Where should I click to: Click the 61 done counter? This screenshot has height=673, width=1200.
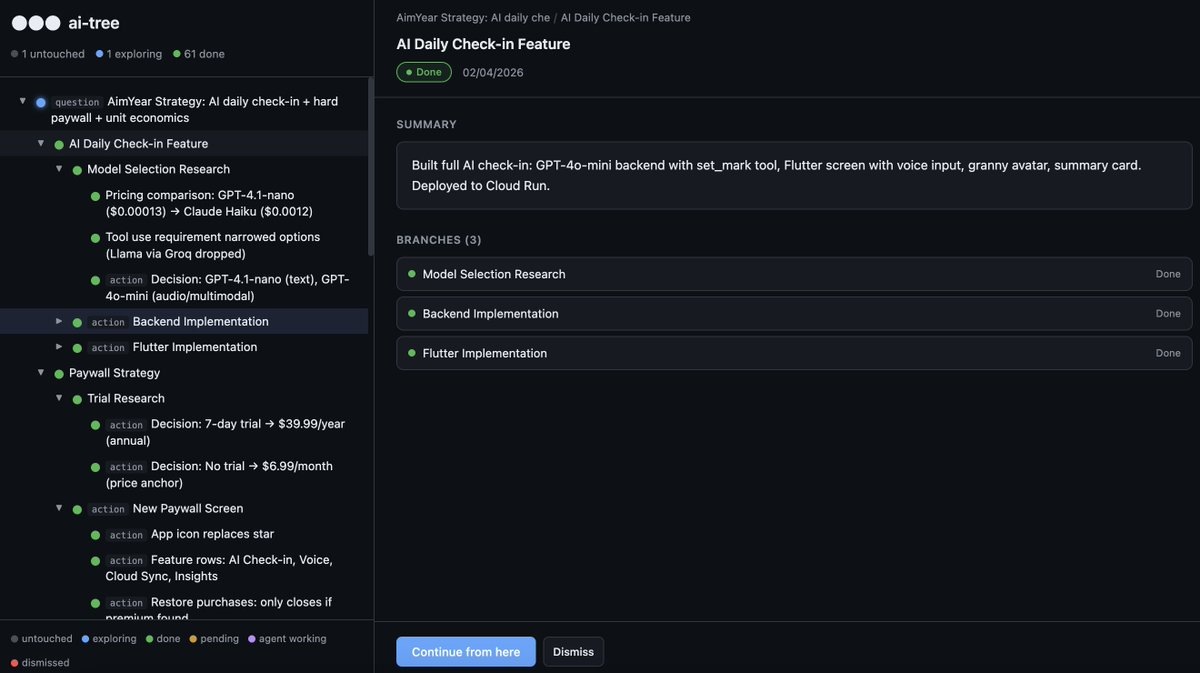(x=199, y=54)
